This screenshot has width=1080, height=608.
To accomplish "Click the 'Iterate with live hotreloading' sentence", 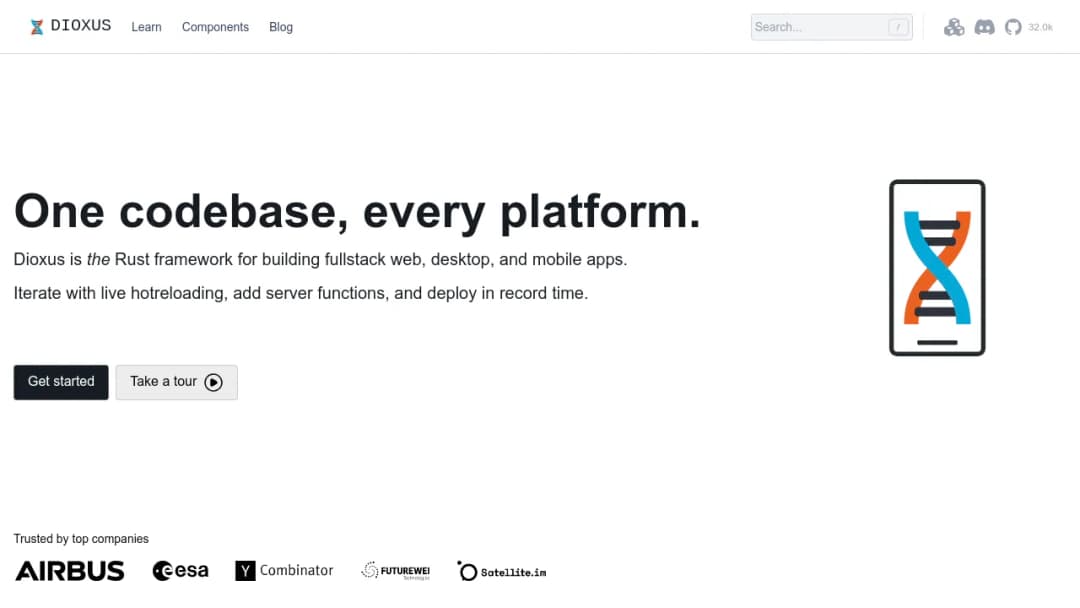I will pyautogui.click(x=301, y=293).
